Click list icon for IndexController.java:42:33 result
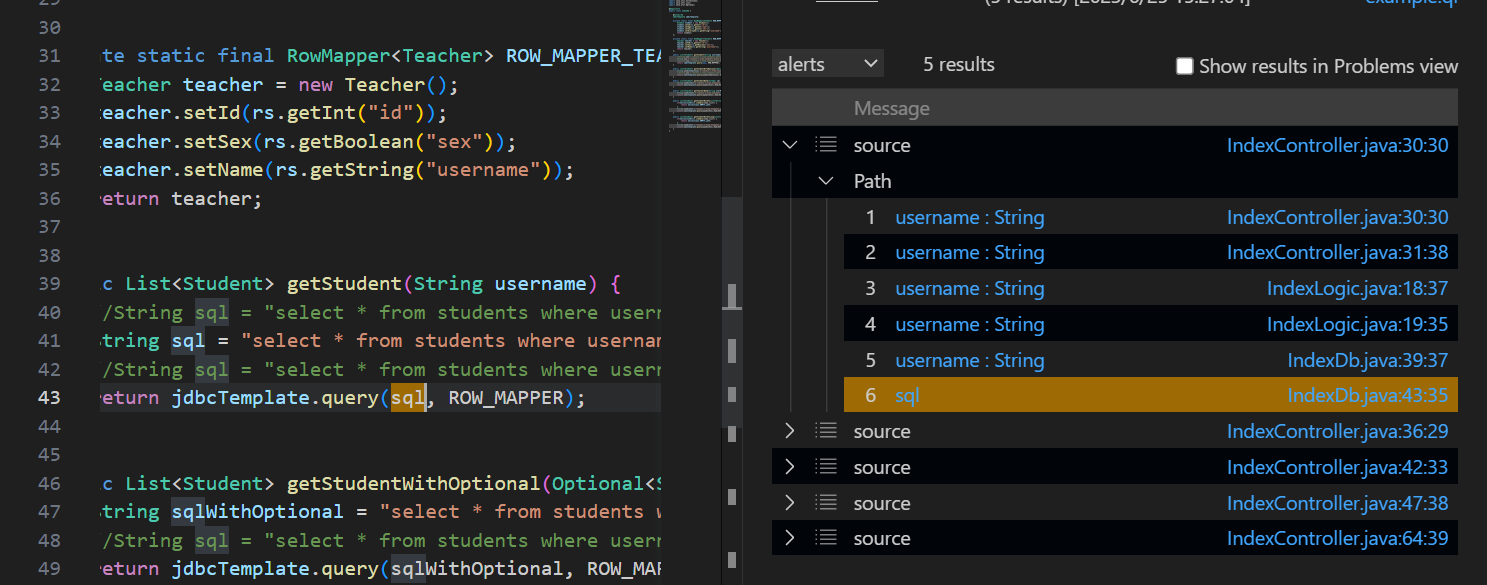The image size is (1487, 585). tap(825, 467)
